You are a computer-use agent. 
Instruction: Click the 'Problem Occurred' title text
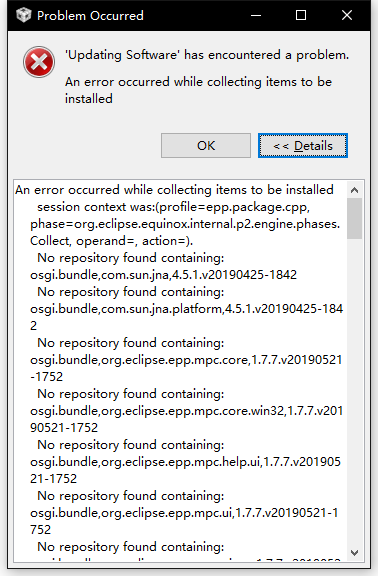tap(90, 16)
